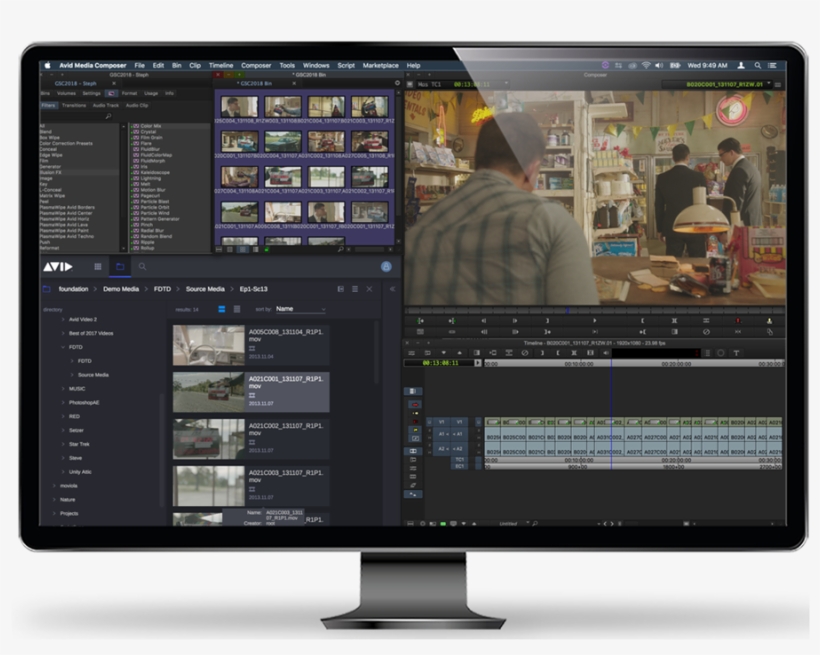Select the Transitions effect filter button
820x655 pixels.
[x=74, y=105]
